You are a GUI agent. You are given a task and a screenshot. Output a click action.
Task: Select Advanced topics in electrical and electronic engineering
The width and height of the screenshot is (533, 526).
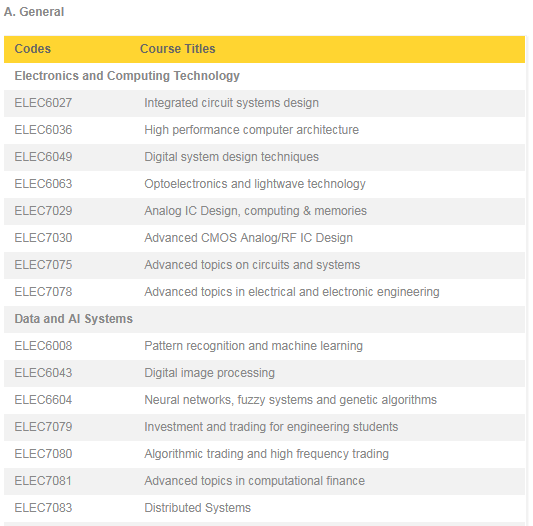(292, 292)
